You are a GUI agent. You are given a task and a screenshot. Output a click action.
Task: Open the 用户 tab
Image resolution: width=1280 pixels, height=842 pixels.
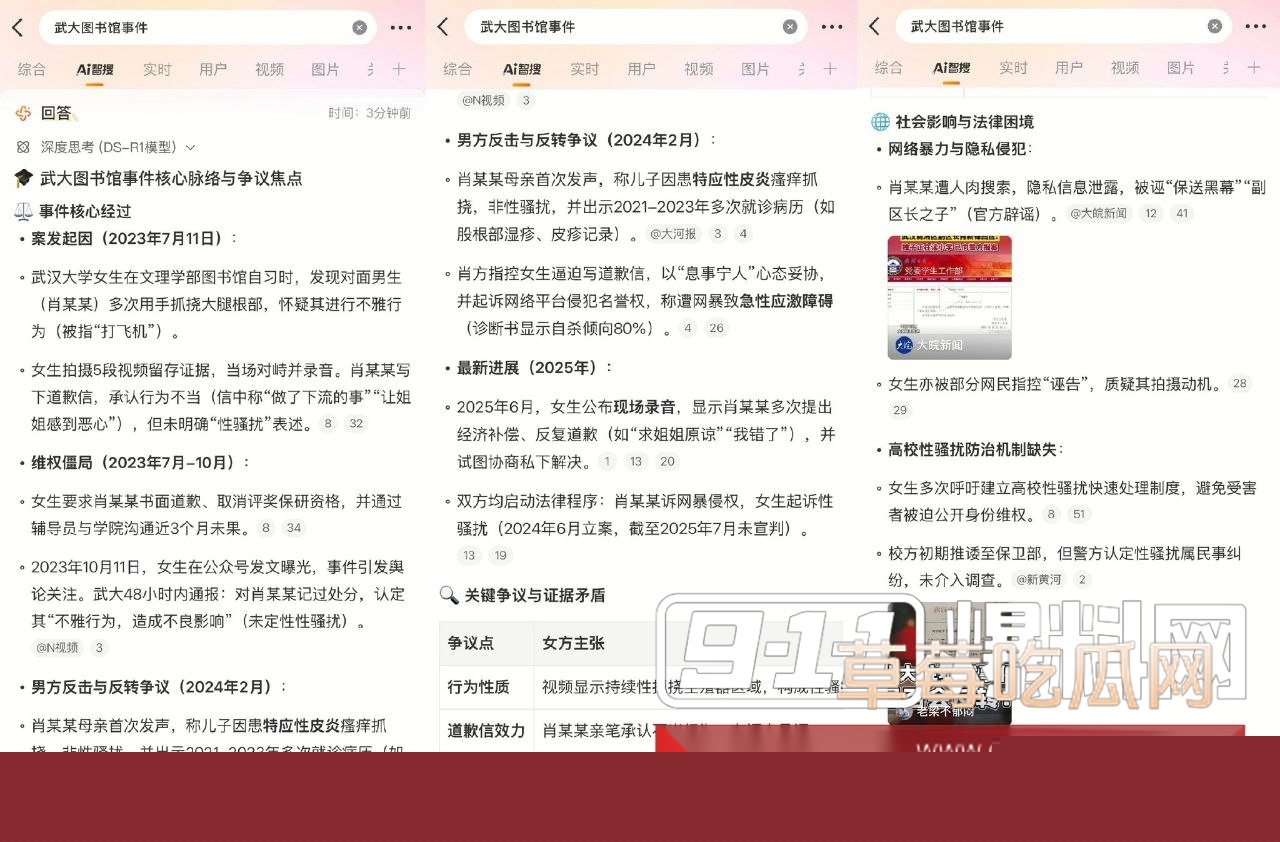point(215,69)
